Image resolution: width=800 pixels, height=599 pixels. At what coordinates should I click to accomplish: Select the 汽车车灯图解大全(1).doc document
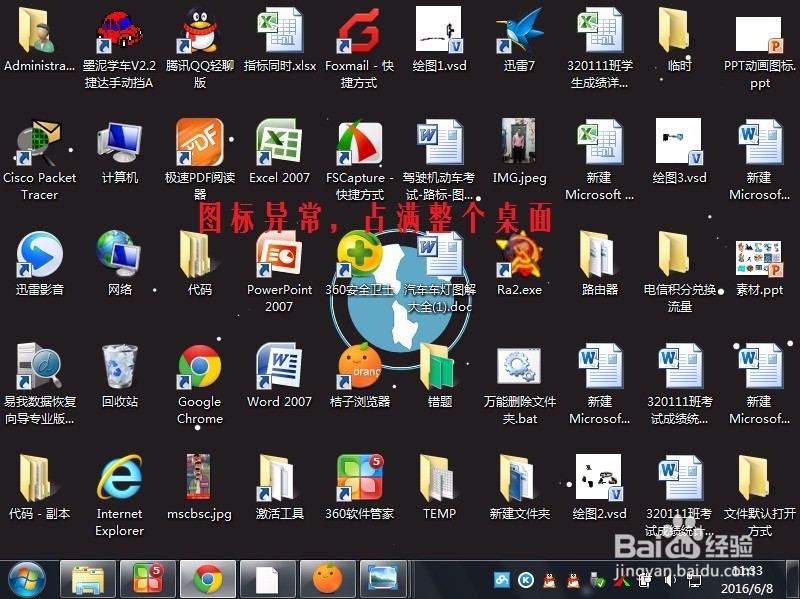(x=439, y=254)
